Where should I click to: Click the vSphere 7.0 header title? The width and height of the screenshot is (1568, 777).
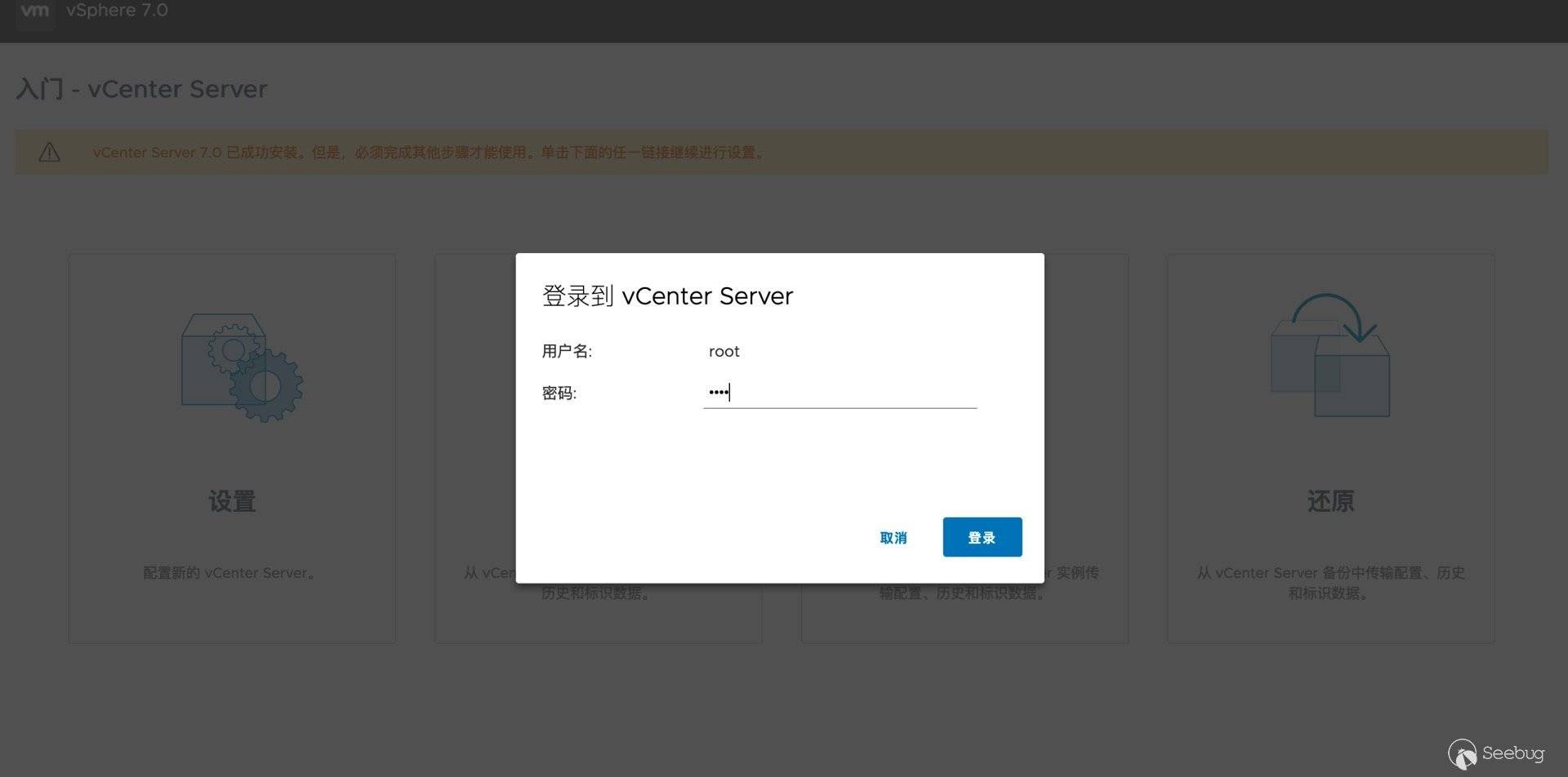pyautogui.click(x=118, y=11)
